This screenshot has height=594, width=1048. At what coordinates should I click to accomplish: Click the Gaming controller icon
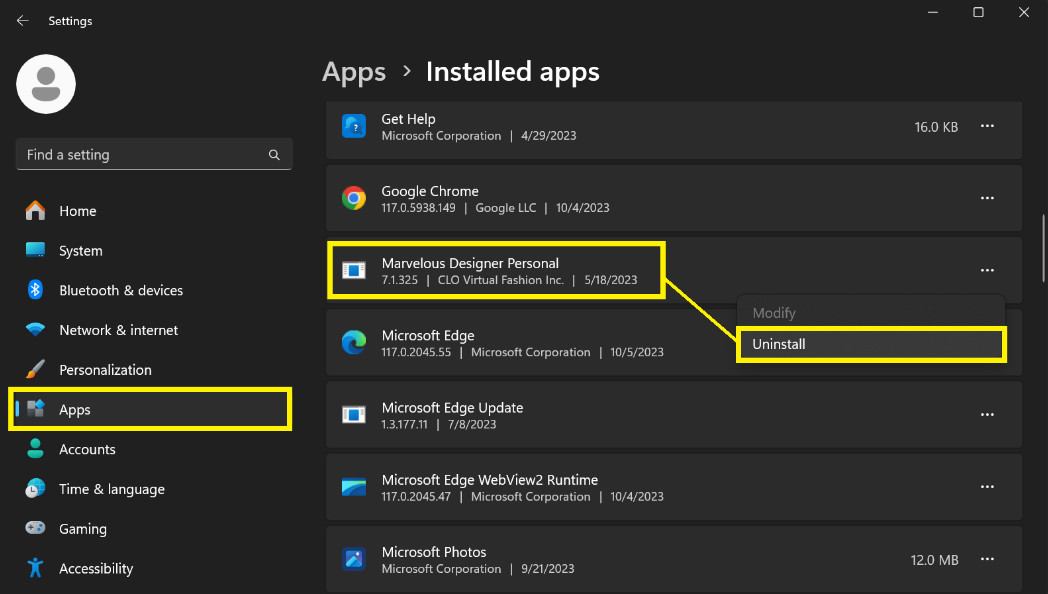click(x=35, y=528)
